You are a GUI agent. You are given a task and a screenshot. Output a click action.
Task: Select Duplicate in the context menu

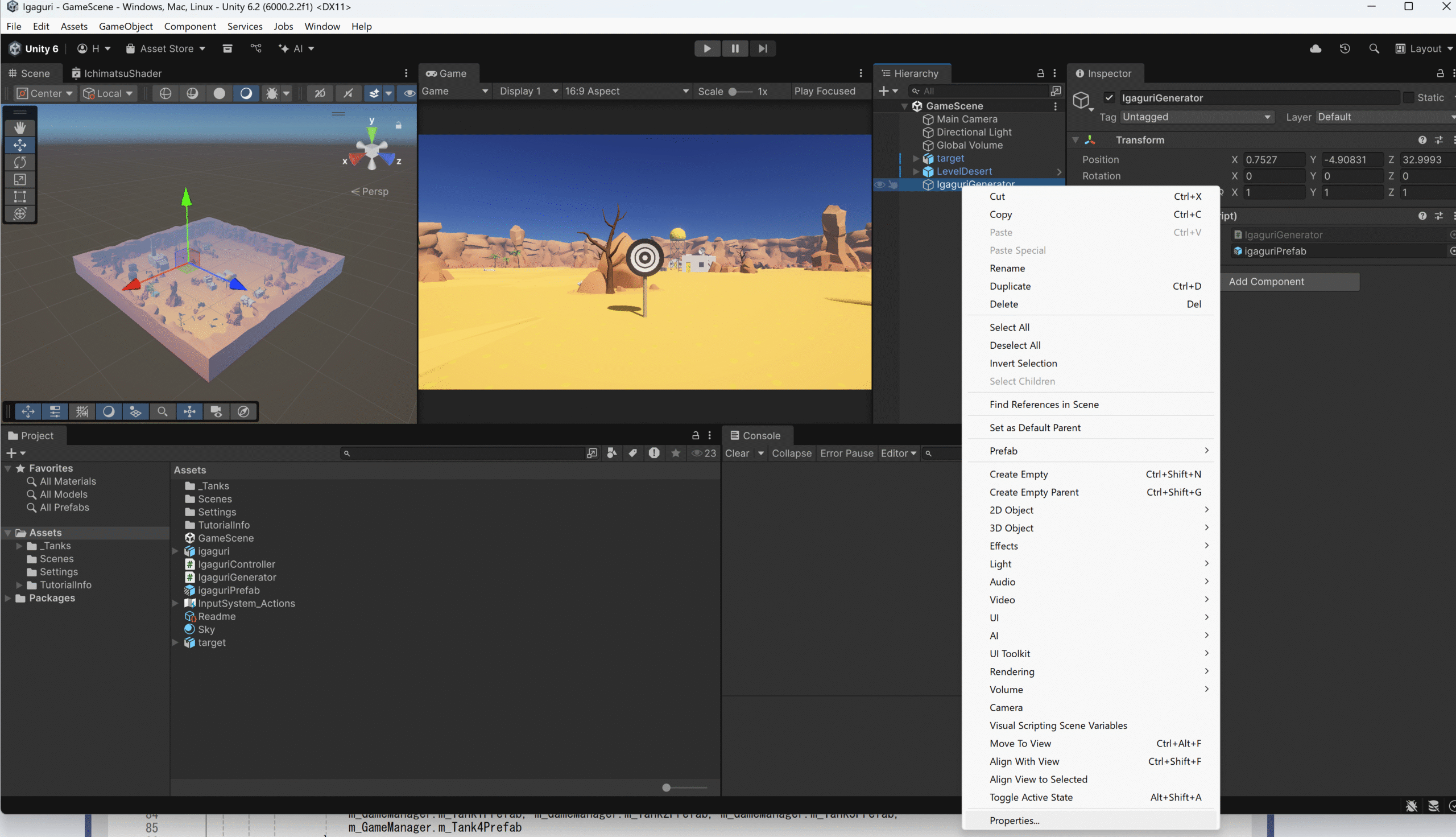[x=1011, y=286]
